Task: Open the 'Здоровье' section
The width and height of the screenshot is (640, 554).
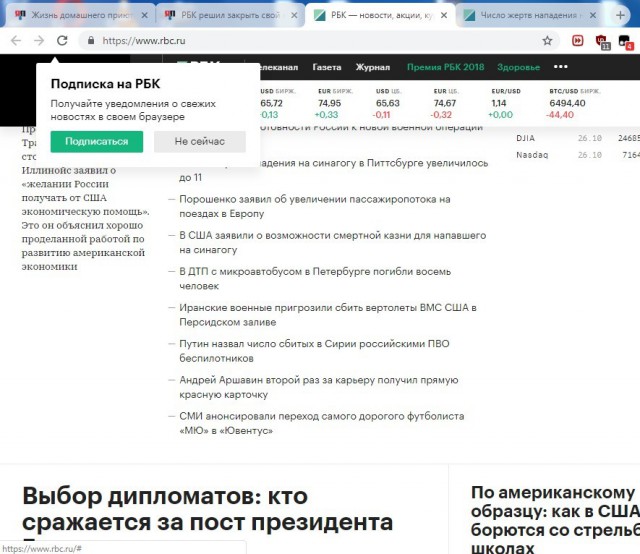Action: [x=518, y=67]
